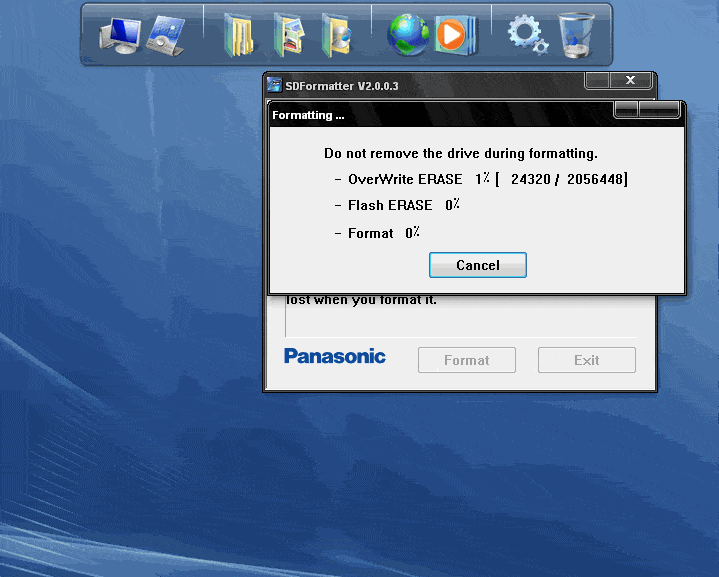This screenshot has height=577, width=719.
Task: Click the Format 0% status line
Action: pyautogui.click(x=377, y=233)
